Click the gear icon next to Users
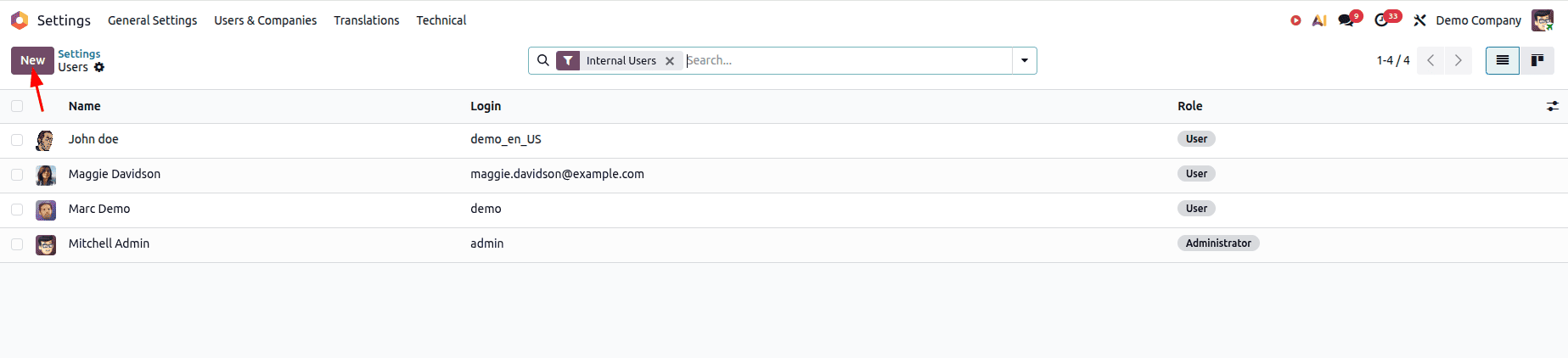 (99, 67)
